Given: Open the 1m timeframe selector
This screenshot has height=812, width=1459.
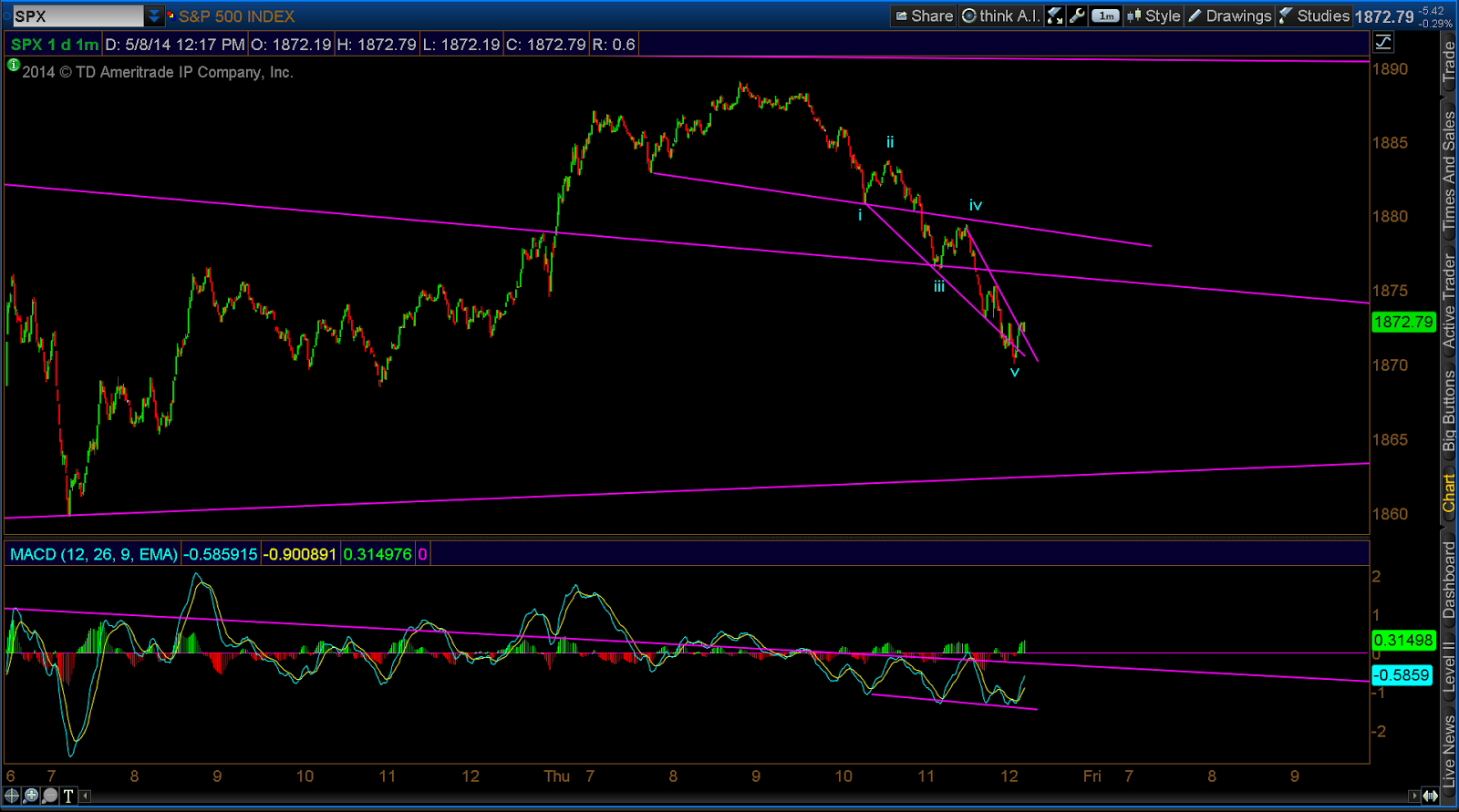Looking at the screenshot, I should tap(1105, 15).
